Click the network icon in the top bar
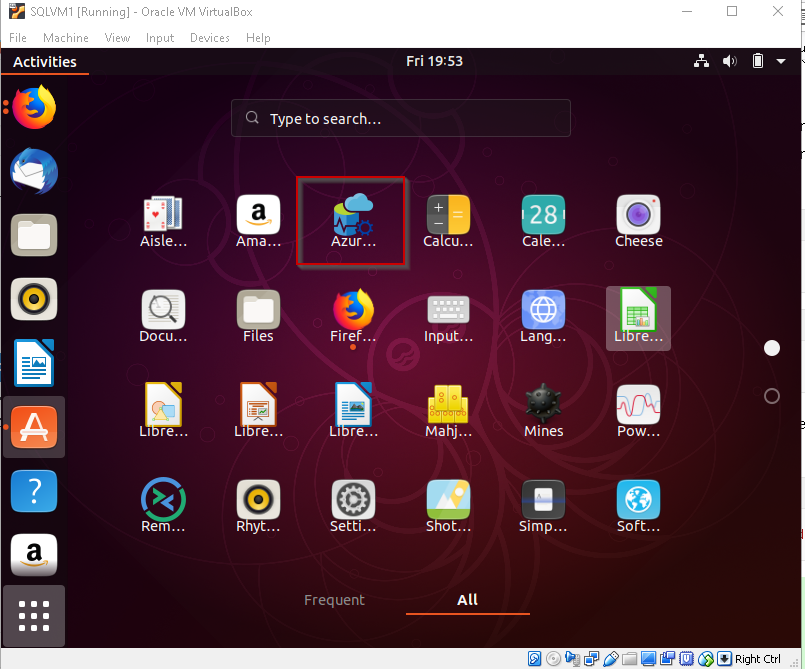The image size is (805, 669). [x=701, y=61]
